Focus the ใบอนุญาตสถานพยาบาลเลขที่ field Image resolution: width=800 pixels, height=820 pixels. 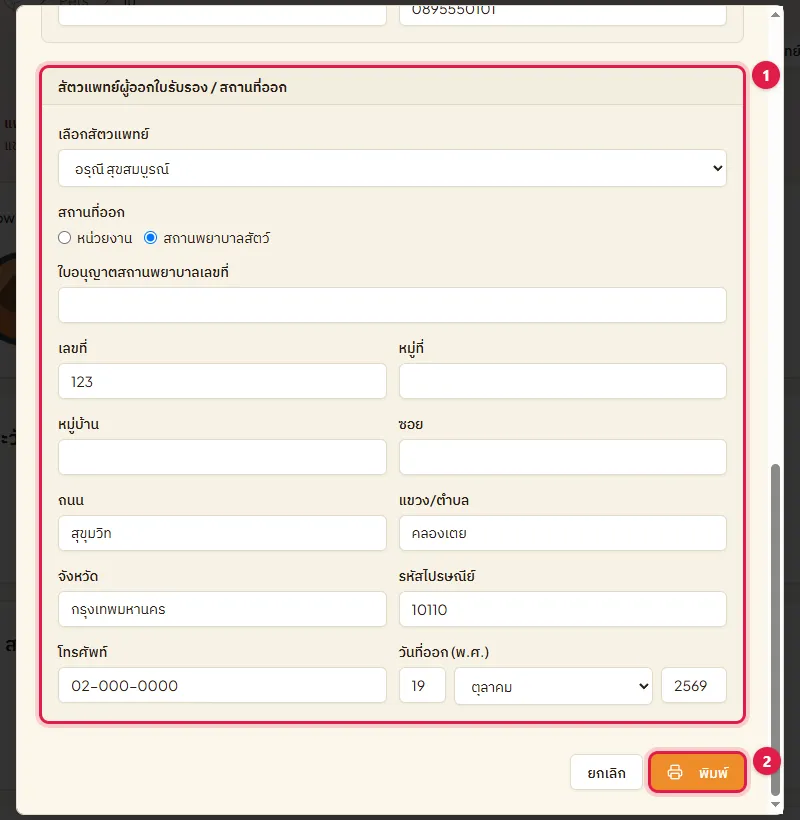392,305
